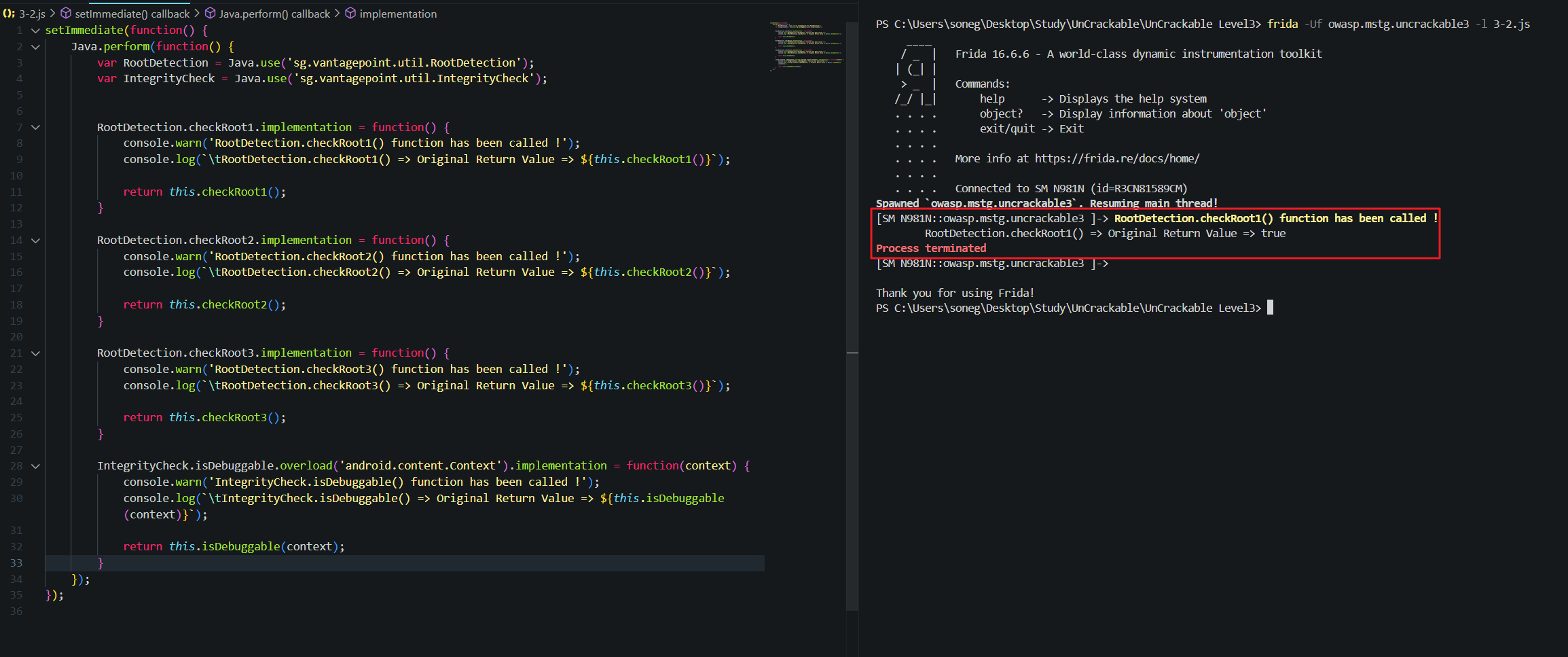The width and height of the screenshot is (1568, 657).
Task: Click the 3-2.js breadcrumb file item
Action: [x=32, y=14]
